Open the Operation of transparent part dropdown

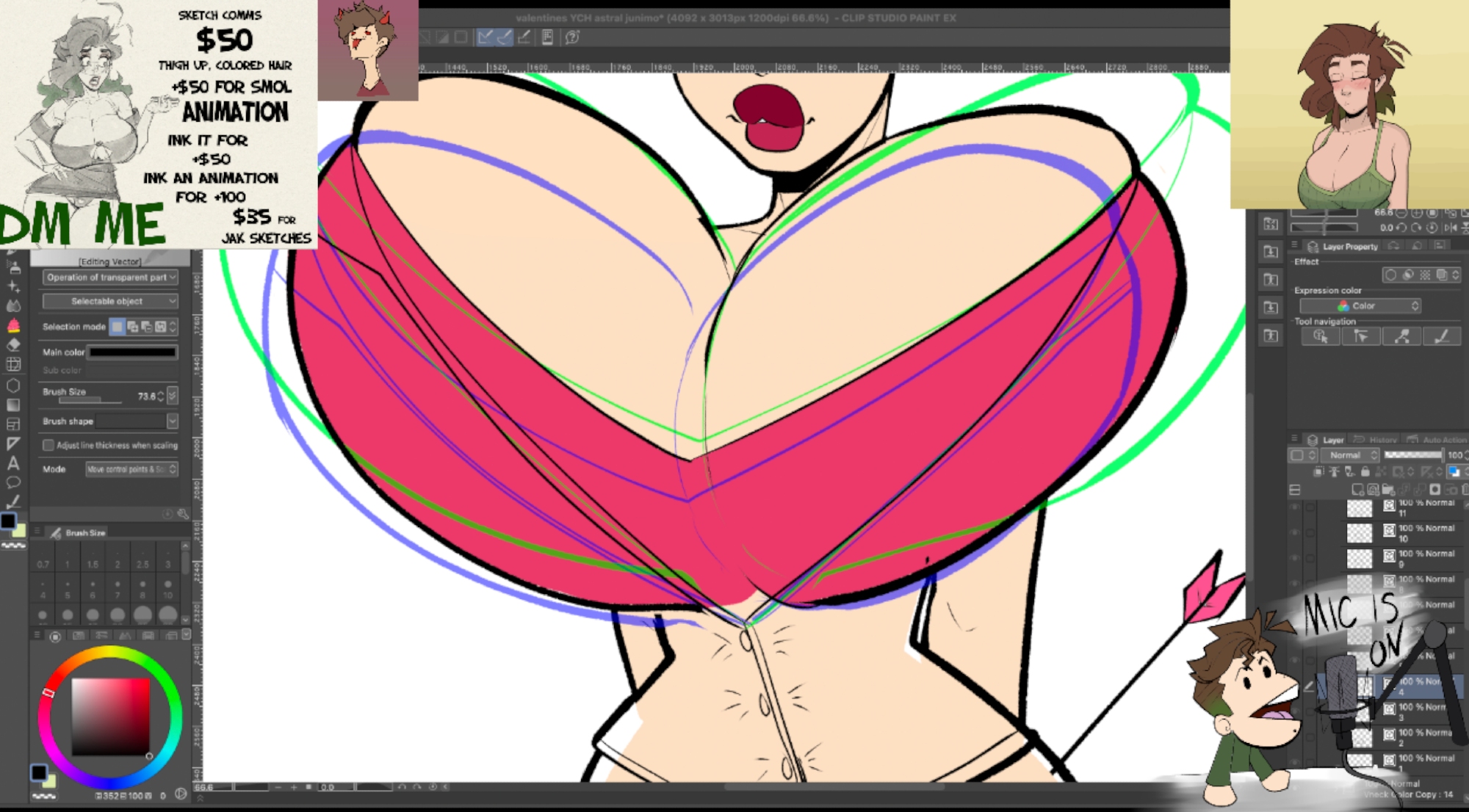(x=111, y=278)
